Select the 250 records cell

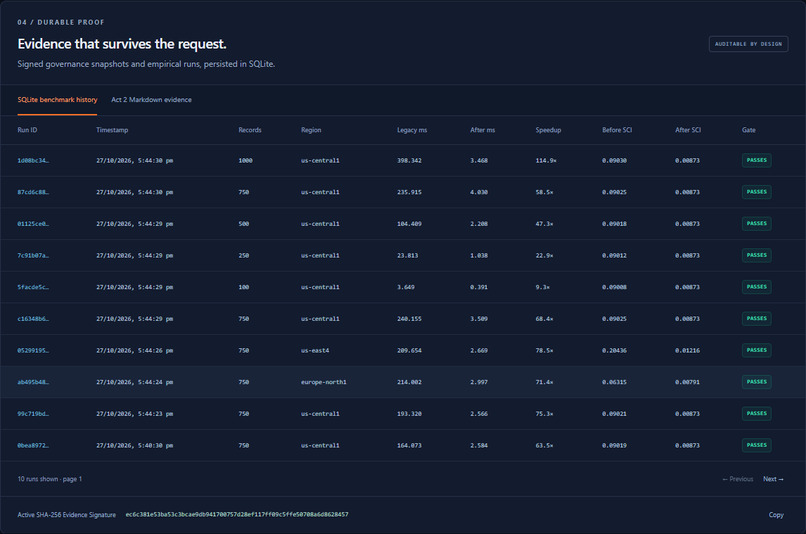(244, 255)
